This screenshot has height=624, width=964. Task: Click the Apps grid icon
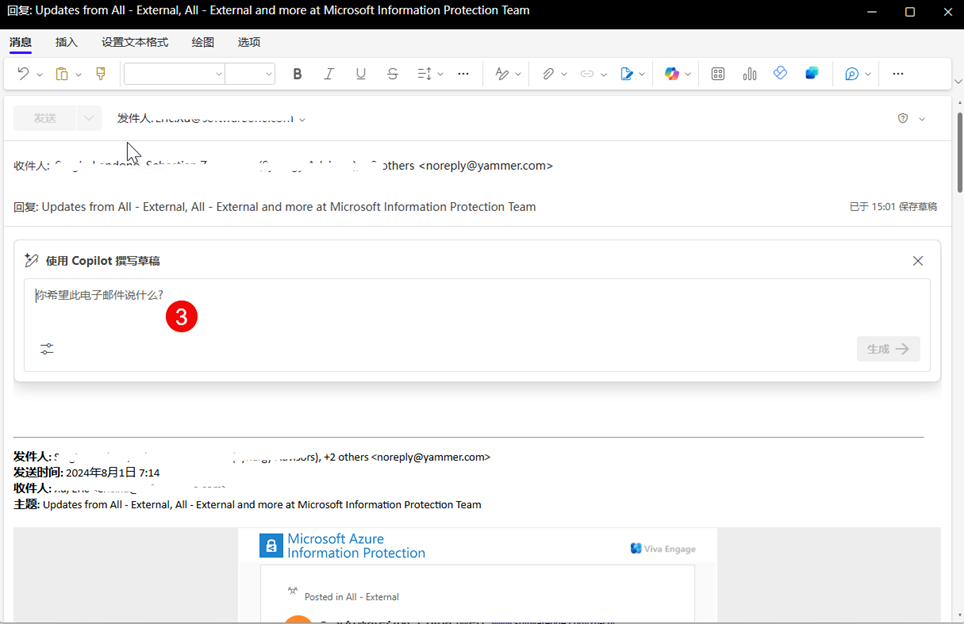coord(717,74)
